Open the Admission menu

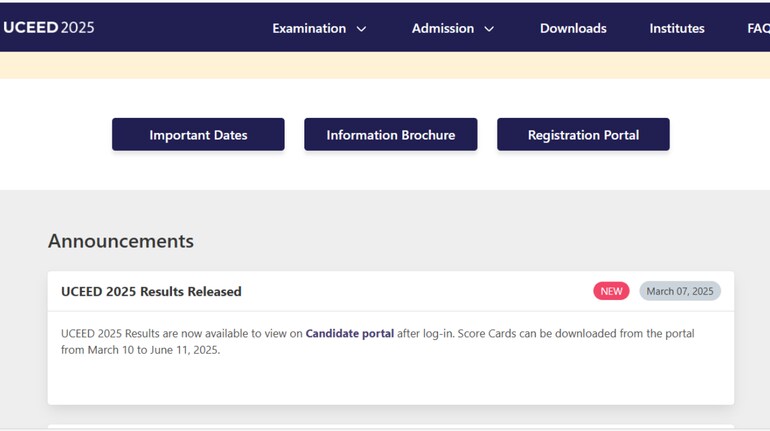coord(442,28)
